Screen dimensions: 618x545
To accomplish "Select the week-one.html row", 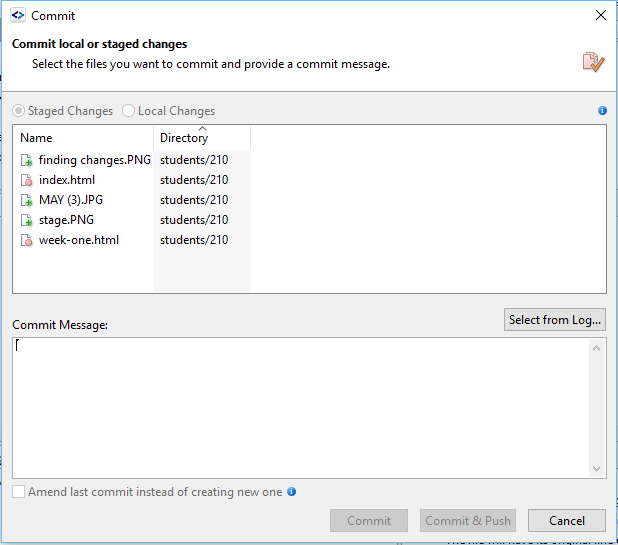I will tap(79, 240).
